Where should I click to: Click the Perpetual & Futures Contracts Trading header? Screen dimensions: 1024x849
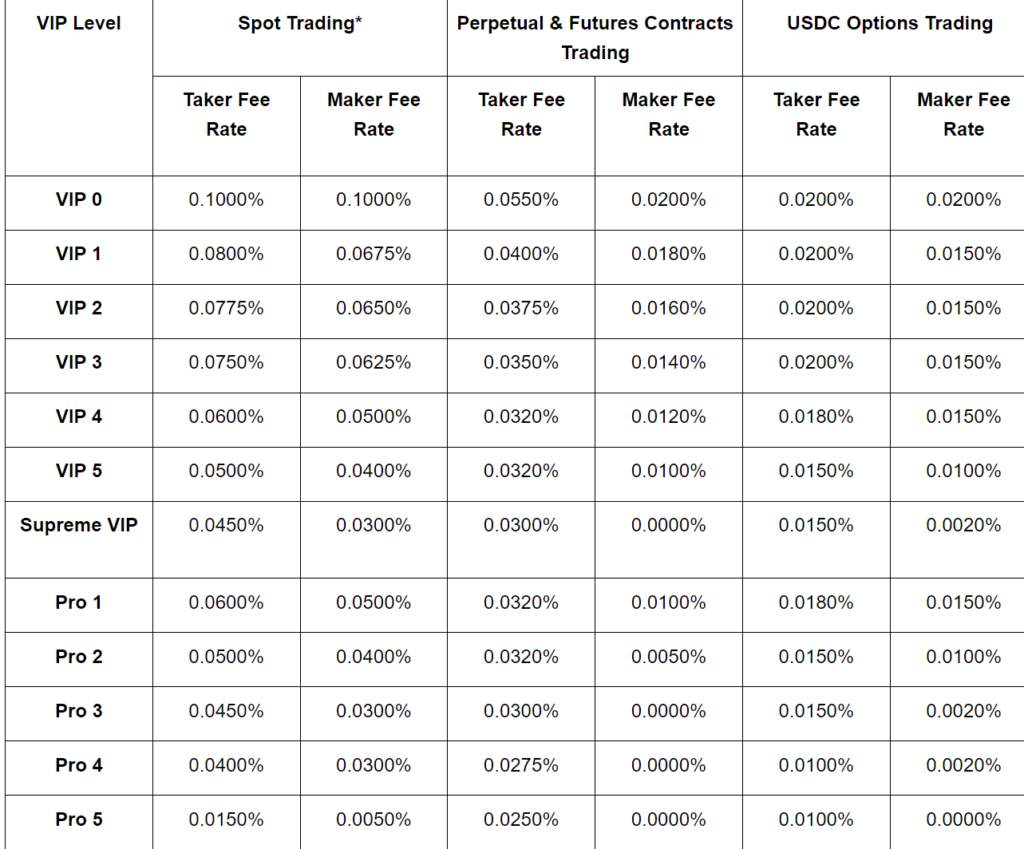pyautogui.click(x=595, y=37)
